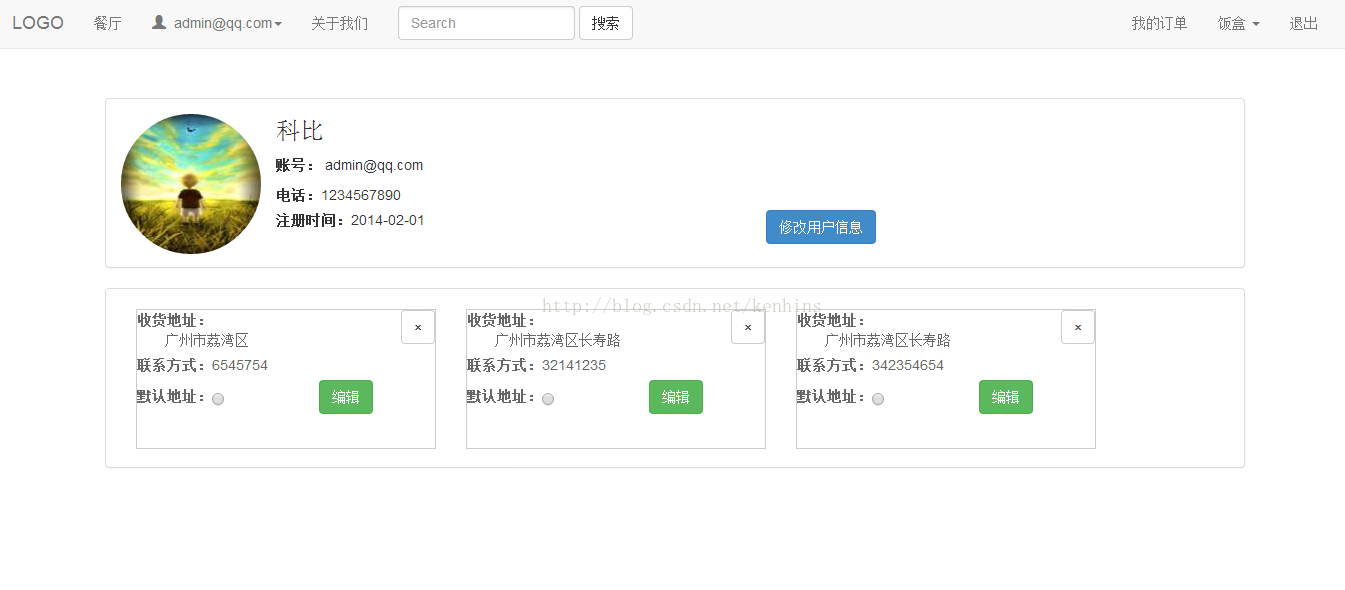Click address text 广州市荔湾区 in first card
Viewport: 1345px width, 590px height.
[x=207, y=340]
